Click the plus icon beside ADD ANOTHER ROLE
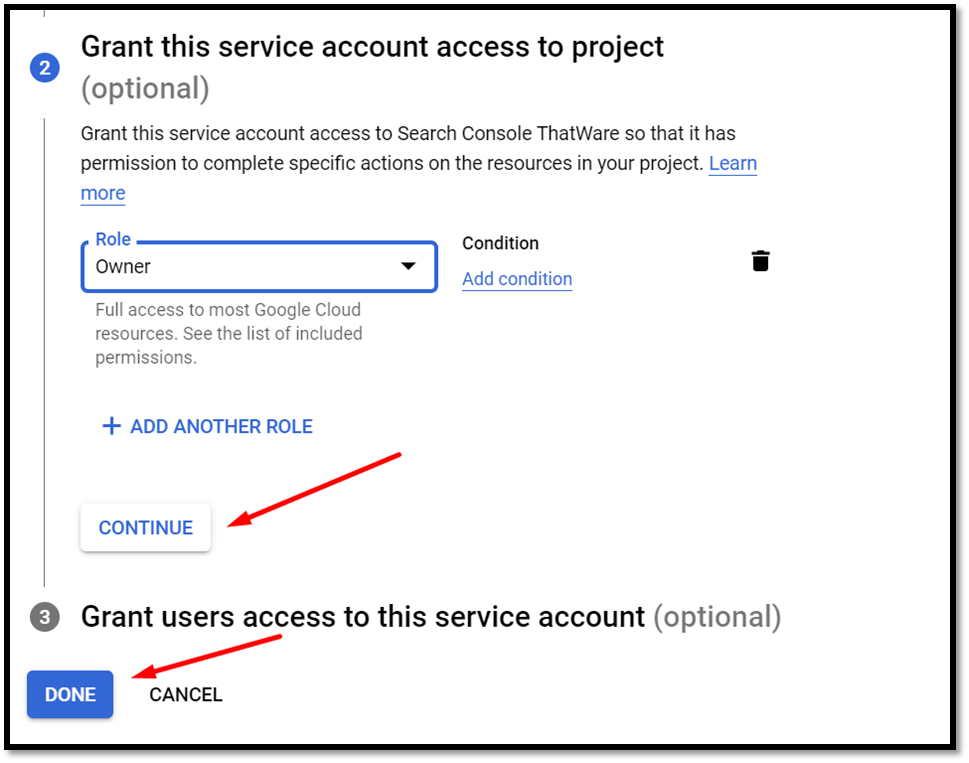 [x=111, y=426]
